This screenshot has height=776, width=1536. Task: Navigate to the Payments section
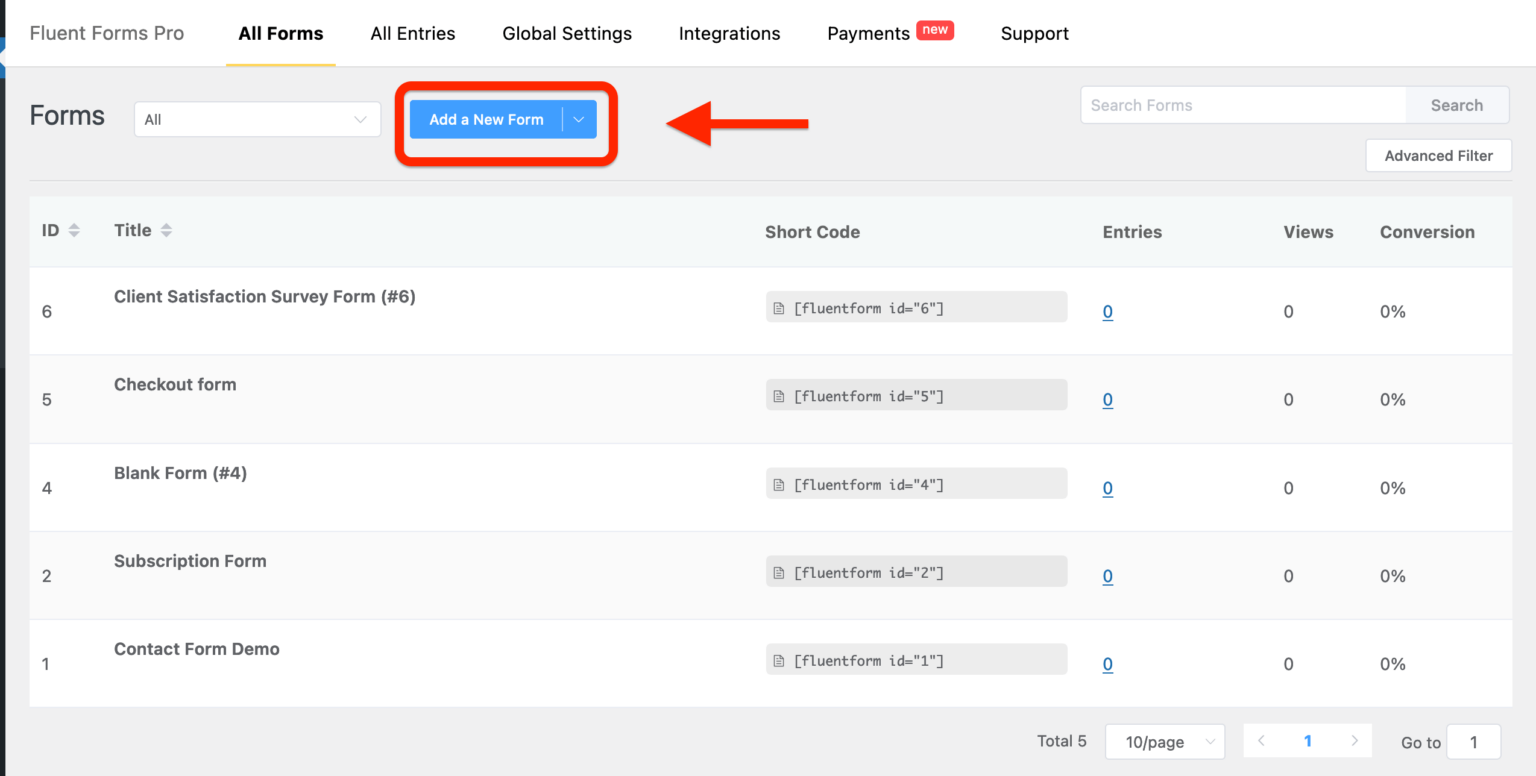867,33
